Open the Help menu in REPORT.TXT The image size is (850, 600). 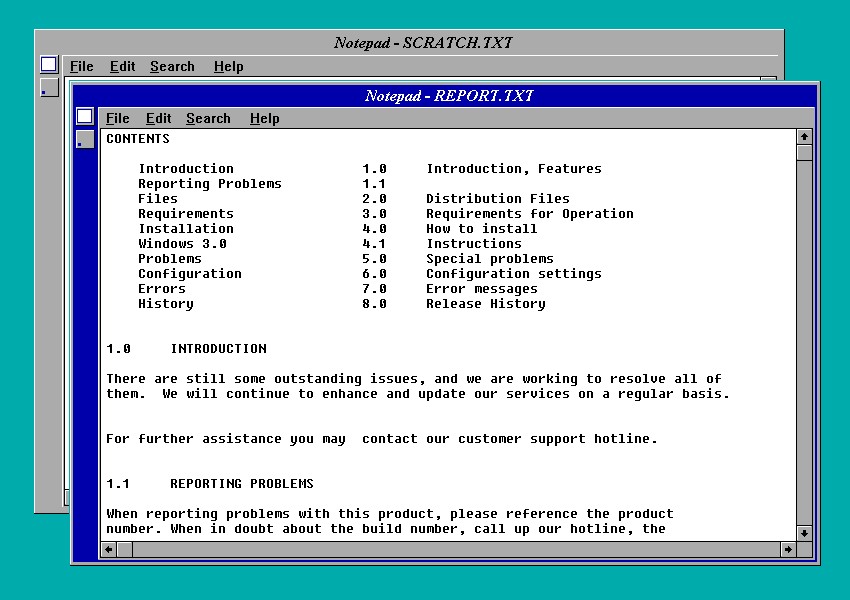[x=264, y=118]
